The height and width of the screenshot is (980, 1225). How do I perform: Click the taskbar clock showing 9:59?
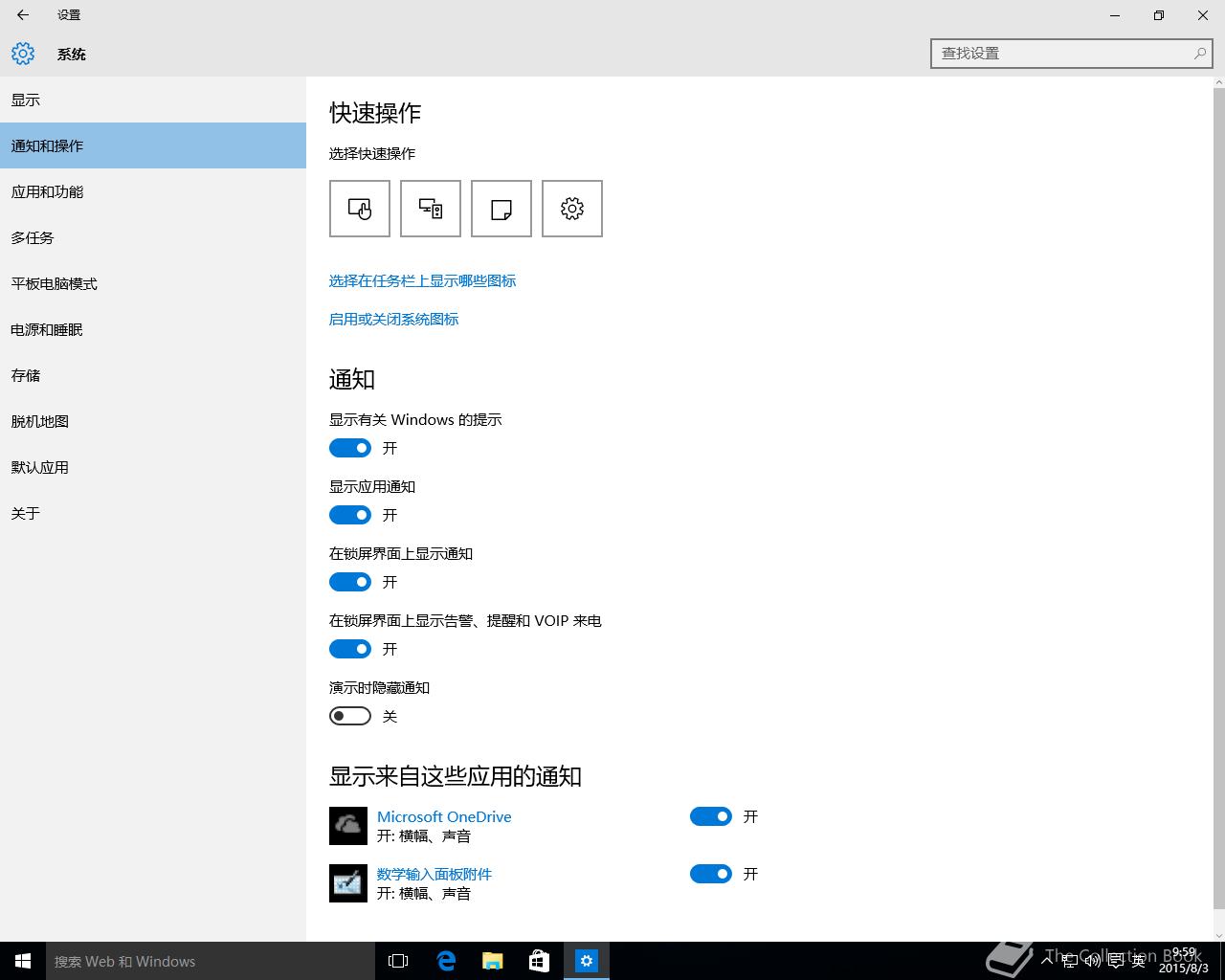pos(1184,961)
